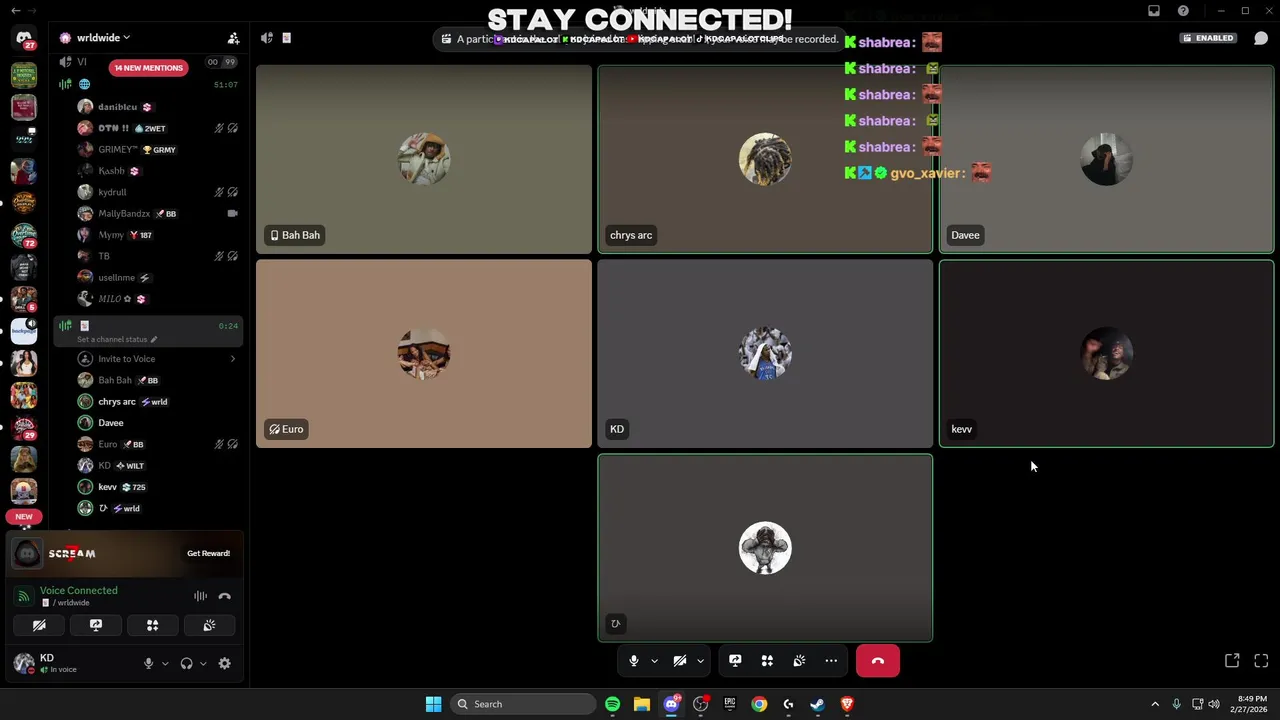Viewport: 1280px width, 720px height.
Task: Turn on camera in the sidebar voice panel
Action: 39,625
